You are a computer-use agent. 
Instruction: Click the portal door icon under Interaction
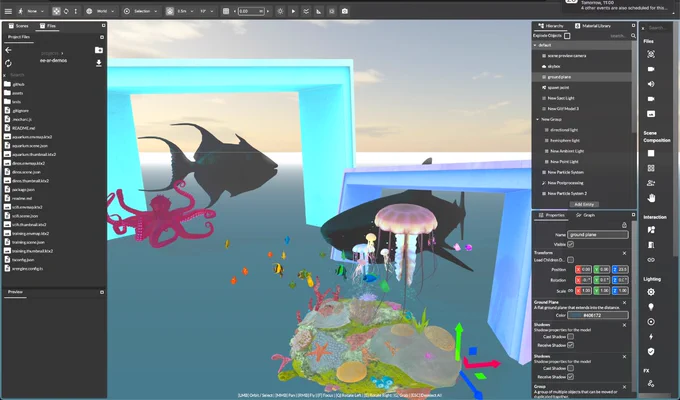(x=651, y=245)
